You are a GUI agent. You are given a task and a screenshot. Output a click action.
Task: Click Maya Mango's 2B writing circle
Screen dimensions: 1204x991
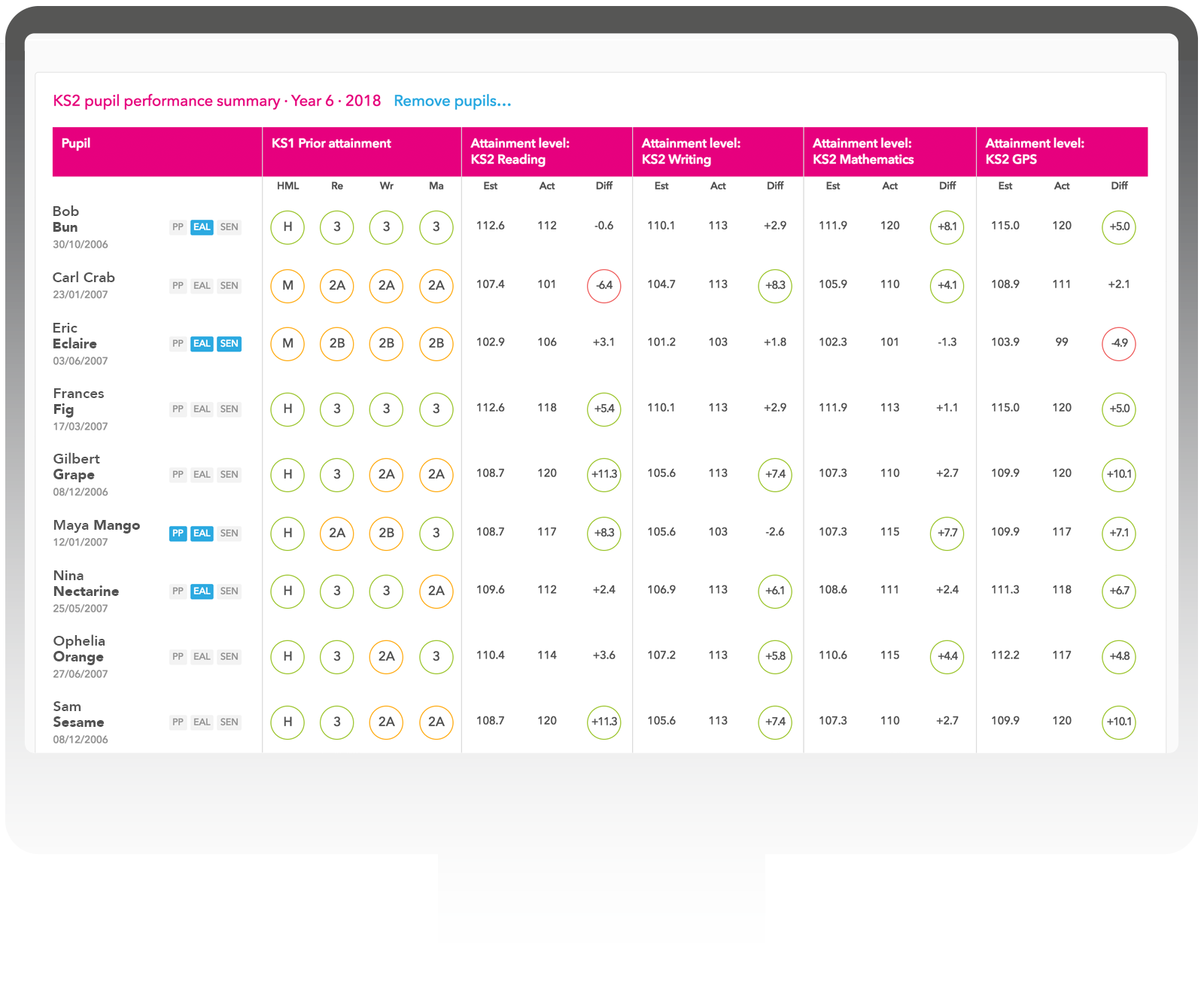[x=387, y=533]
